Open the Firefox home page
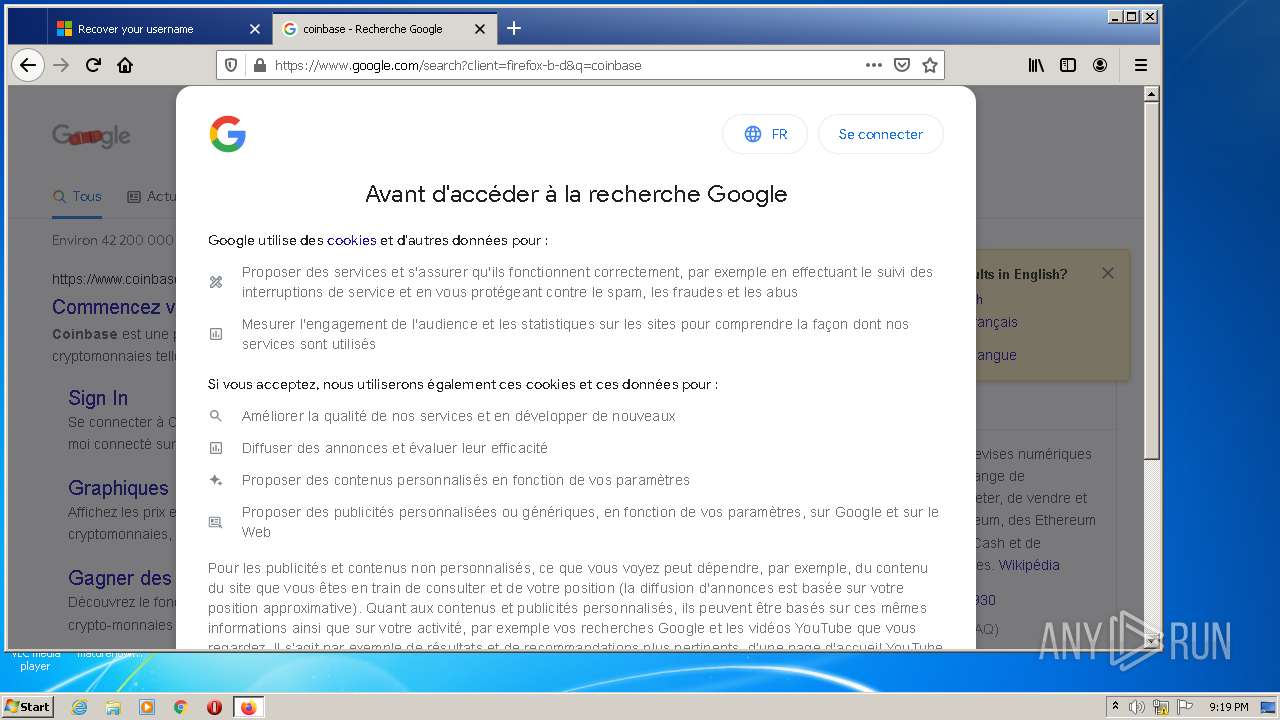 (x=125, y=65)
